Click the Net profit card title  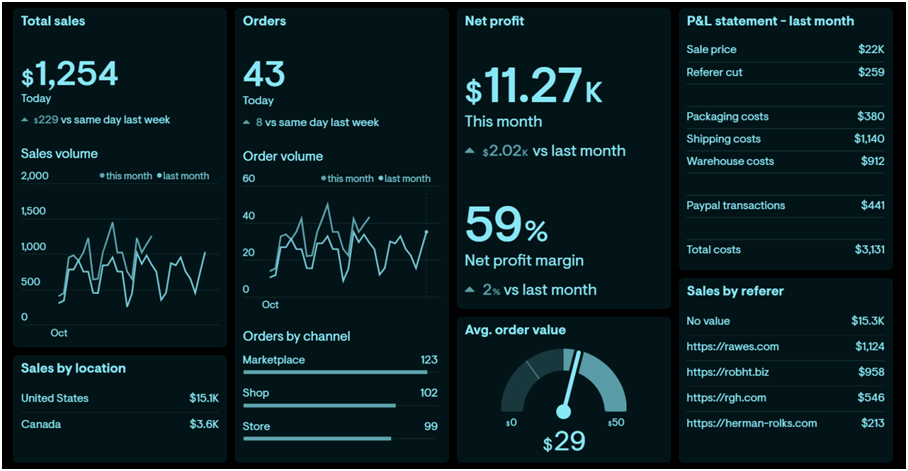click(494, 21)
